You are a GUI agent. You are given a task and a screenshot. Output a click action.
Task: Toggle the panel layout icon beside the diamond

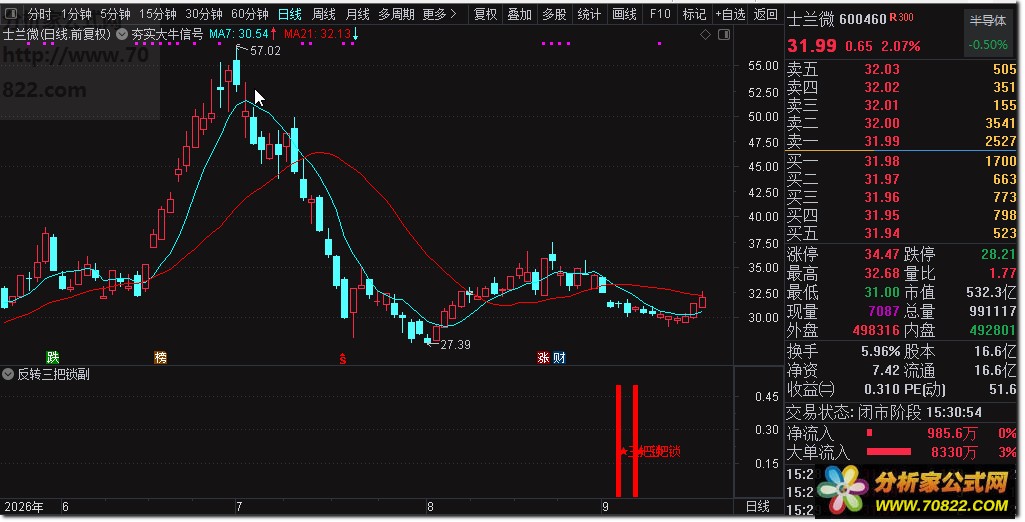point(724,35)
